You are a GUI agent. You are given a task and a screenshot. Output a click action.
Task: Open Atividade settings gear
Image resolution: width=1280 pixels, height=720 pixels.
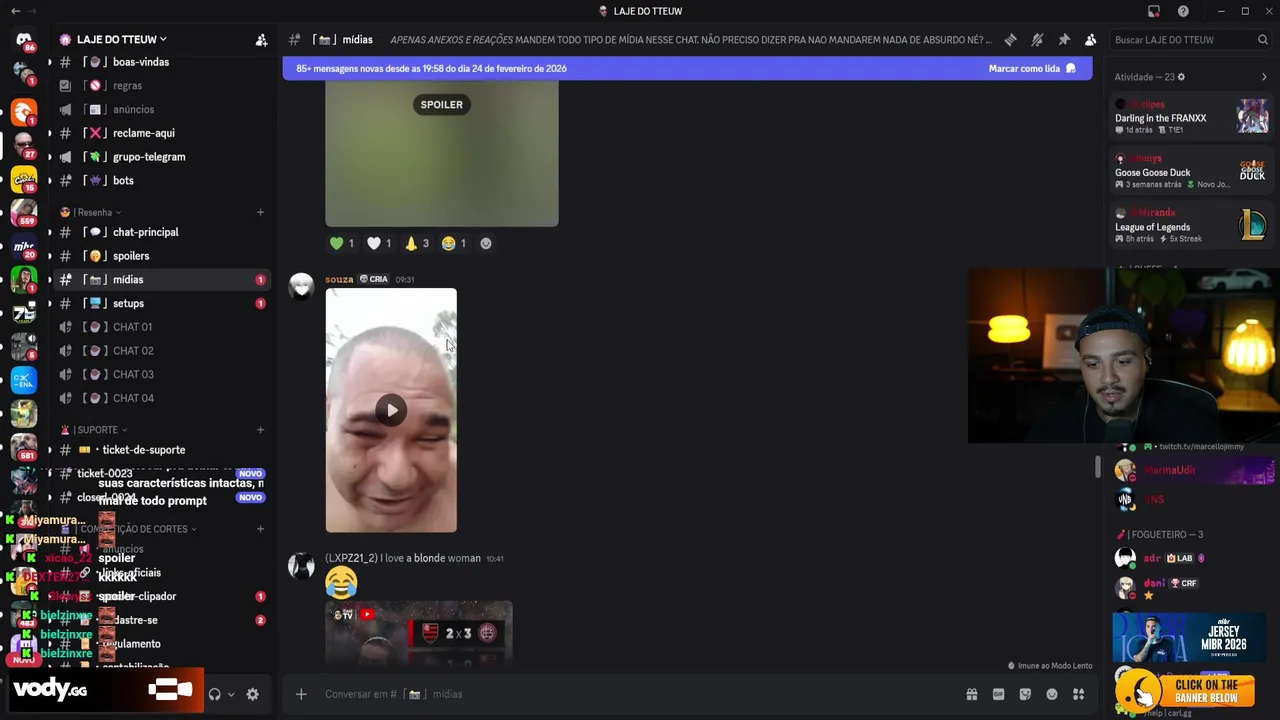coord(1181,77)
